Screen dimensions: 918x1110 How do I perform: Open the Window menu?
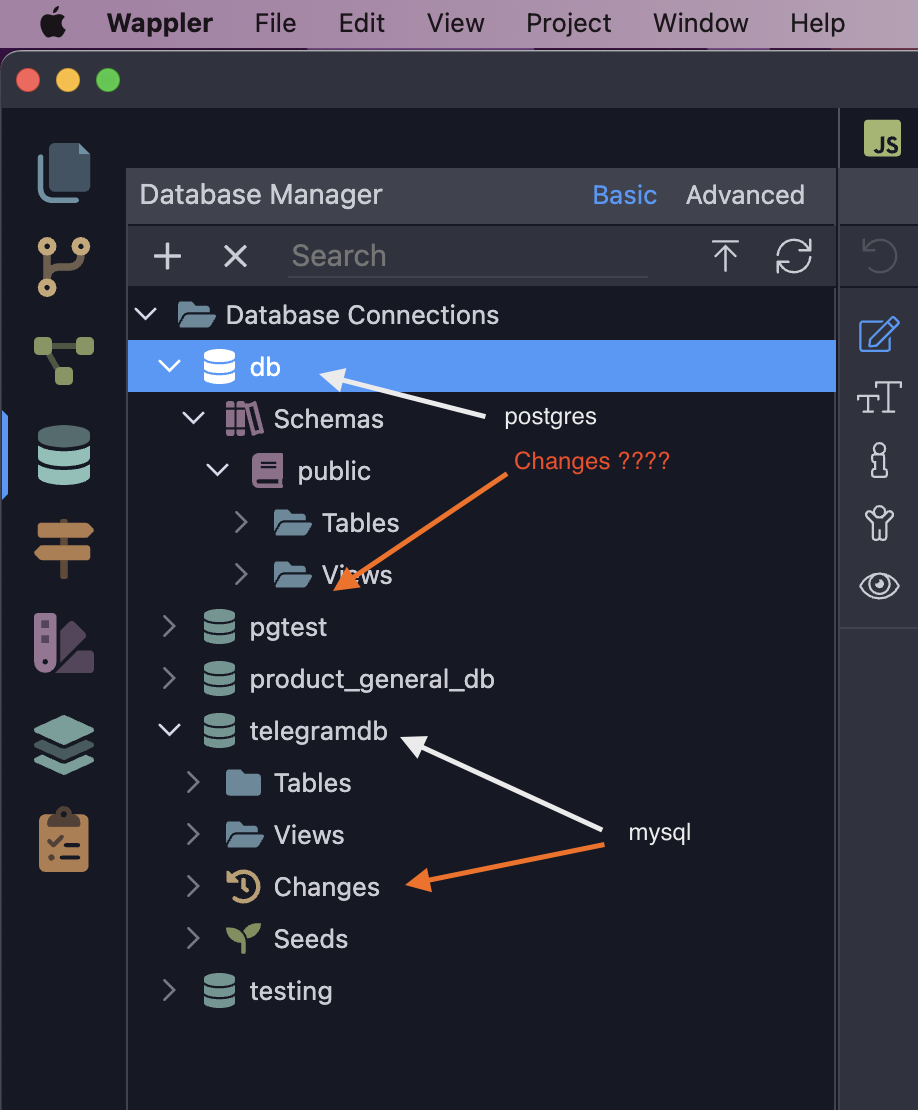[x=700, y=23]
